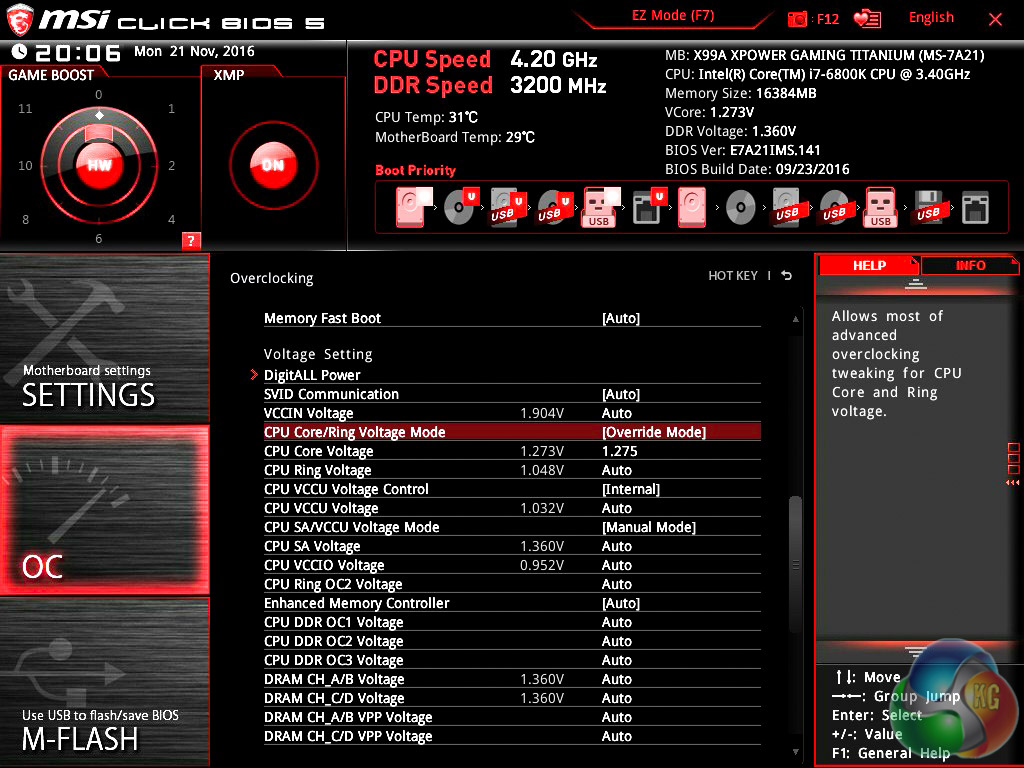1024x768 pixels.
Task: Select the DRAM CH_C/D Voltage row
Action: click(512, 697)
